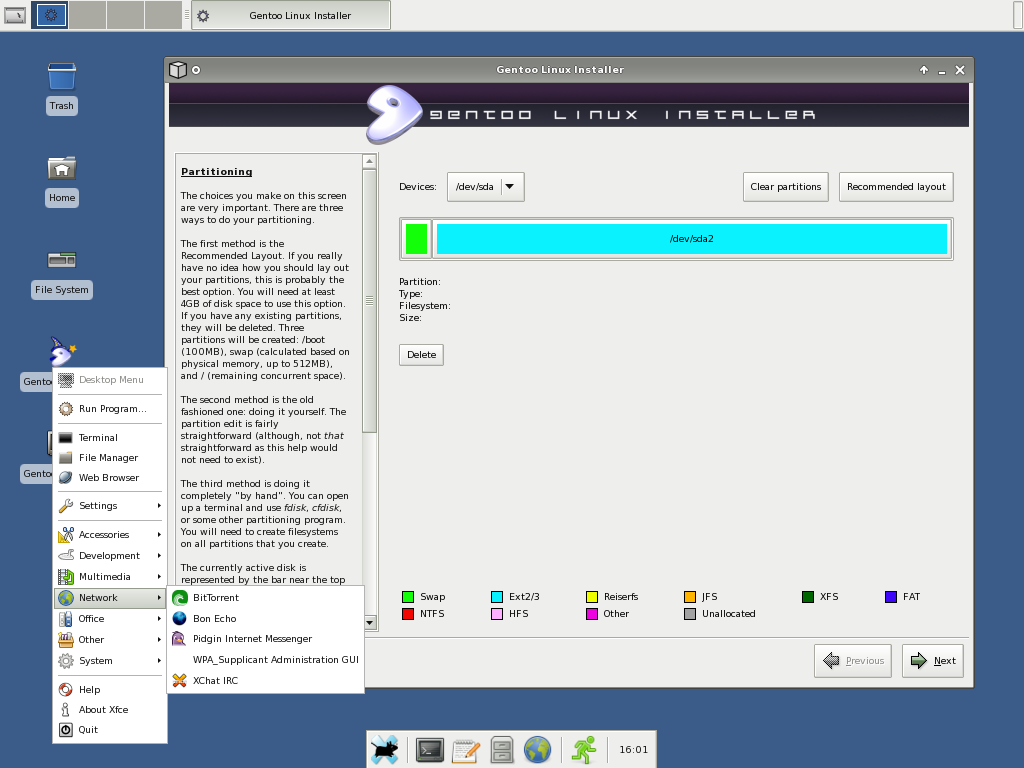Viewport: 1024px width, 768px height.
Task: Click the 16:01 clock in the panel
Action: pyautogui.click(x=633, y=750)
